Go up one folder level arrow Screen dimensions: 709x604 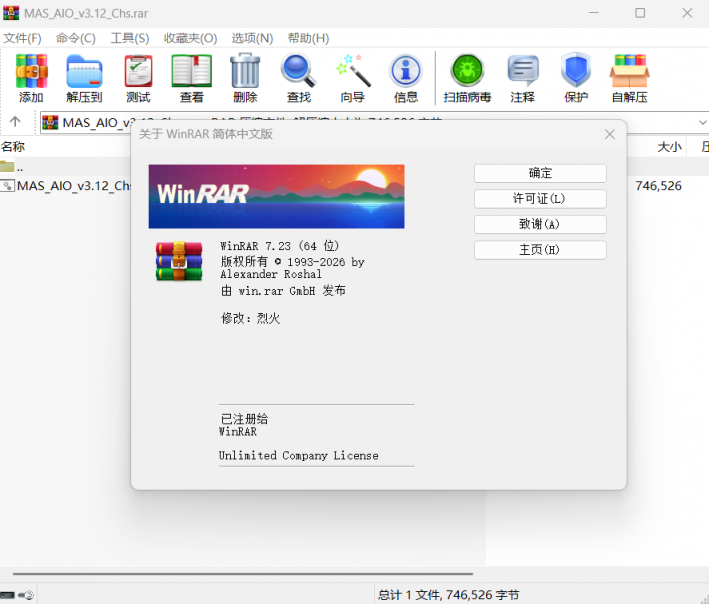click(x=15, y=121)
